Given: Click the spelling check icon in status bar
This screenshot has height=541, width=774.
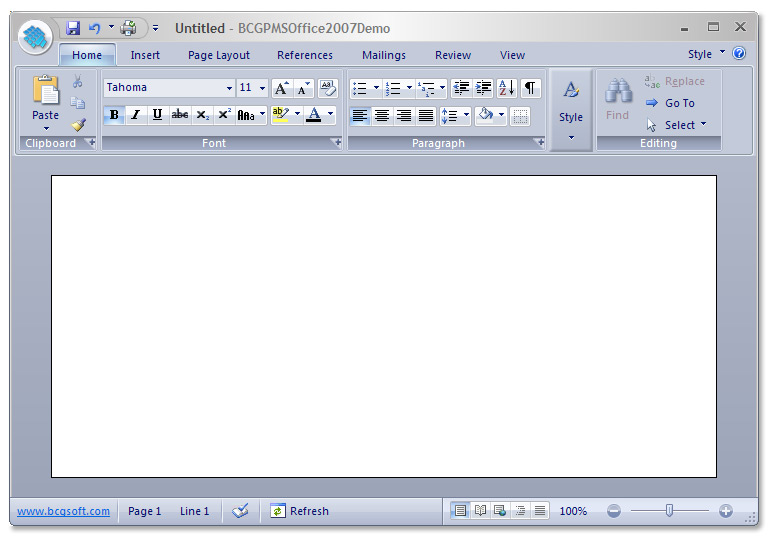Looking at the screenshot, I should pos(240,511).
